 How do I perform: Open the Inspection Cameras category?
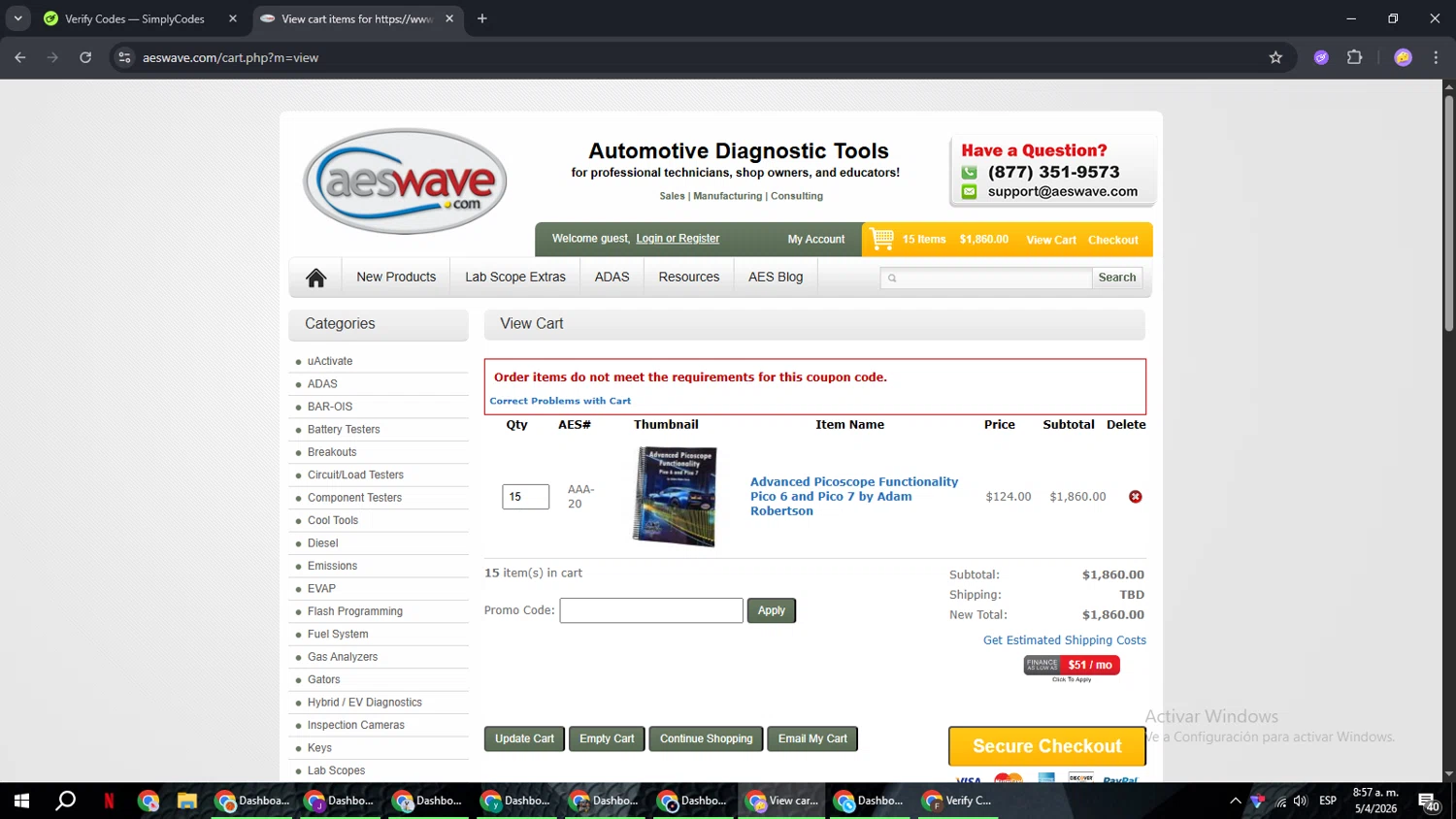pos(356,725)
